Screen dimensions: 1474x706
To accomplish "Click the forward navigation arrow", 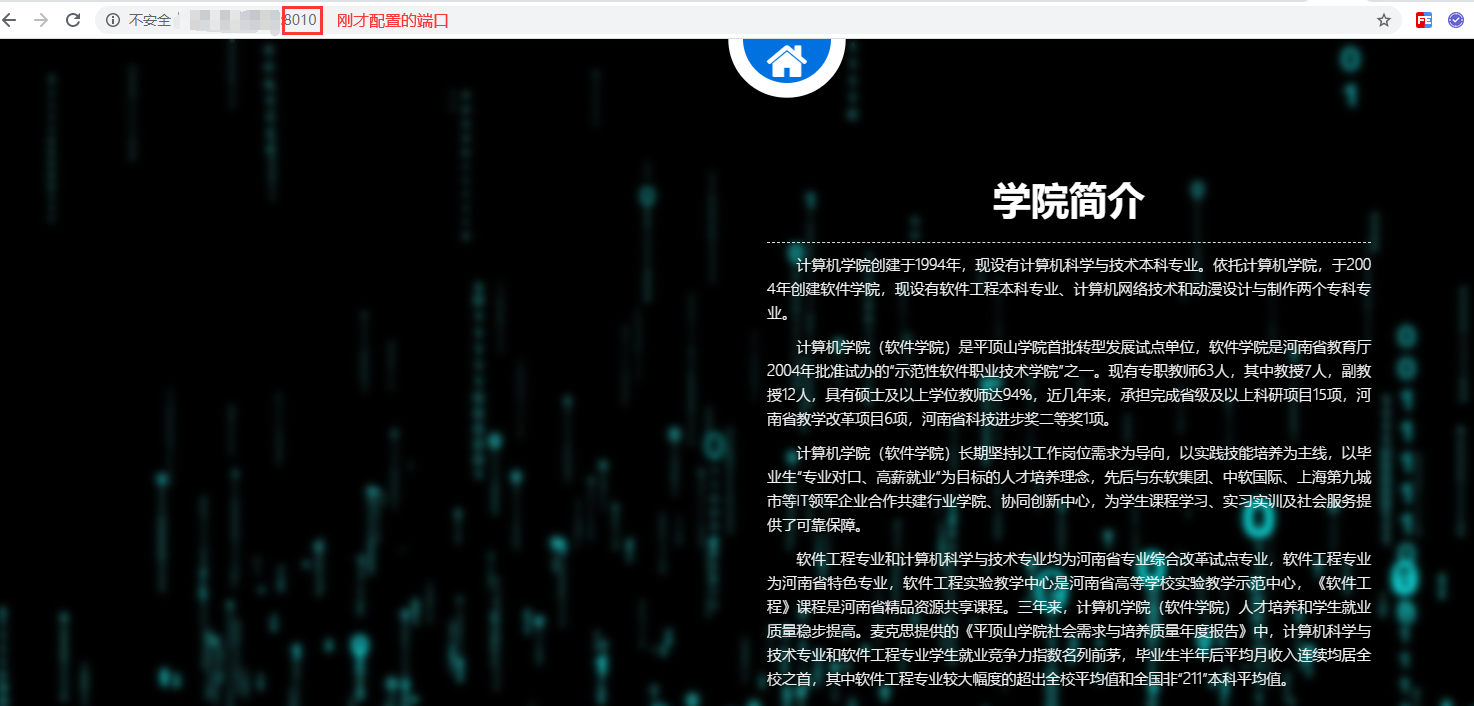I will (x=42, y=19).
